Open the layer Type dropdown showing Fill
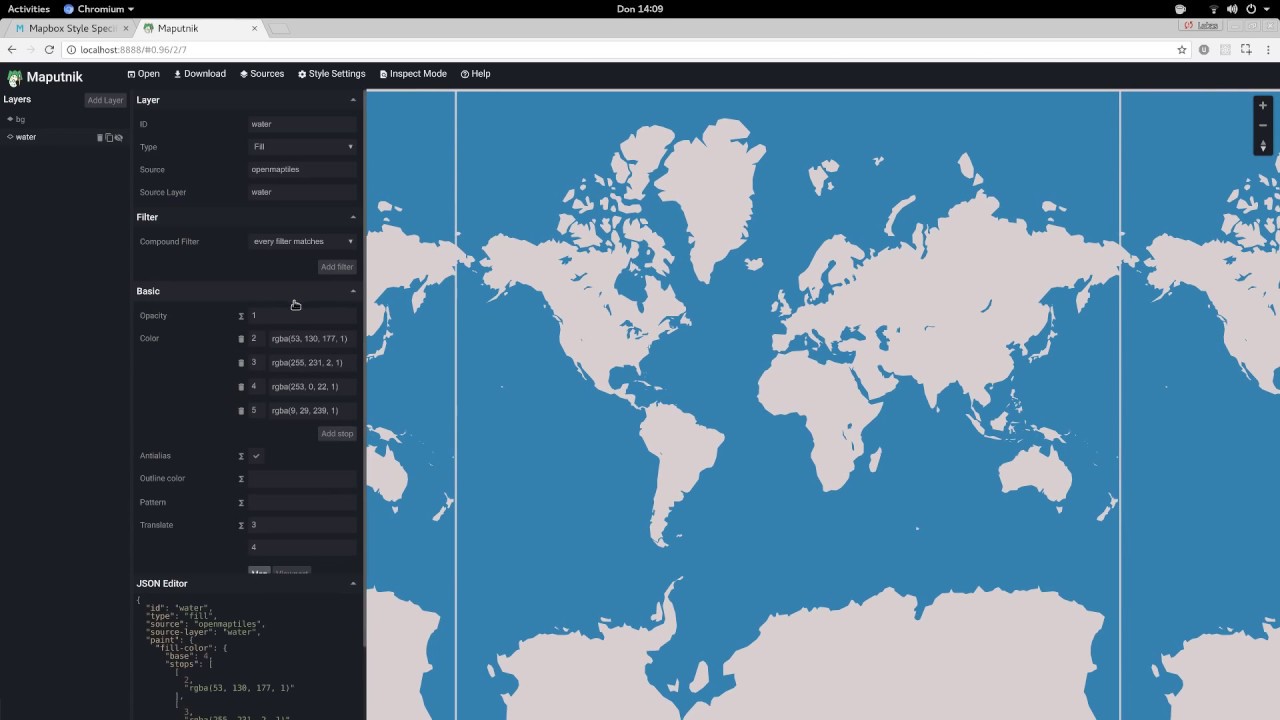Viewport: 1280px width, 720px height. (x=302, y=147)
